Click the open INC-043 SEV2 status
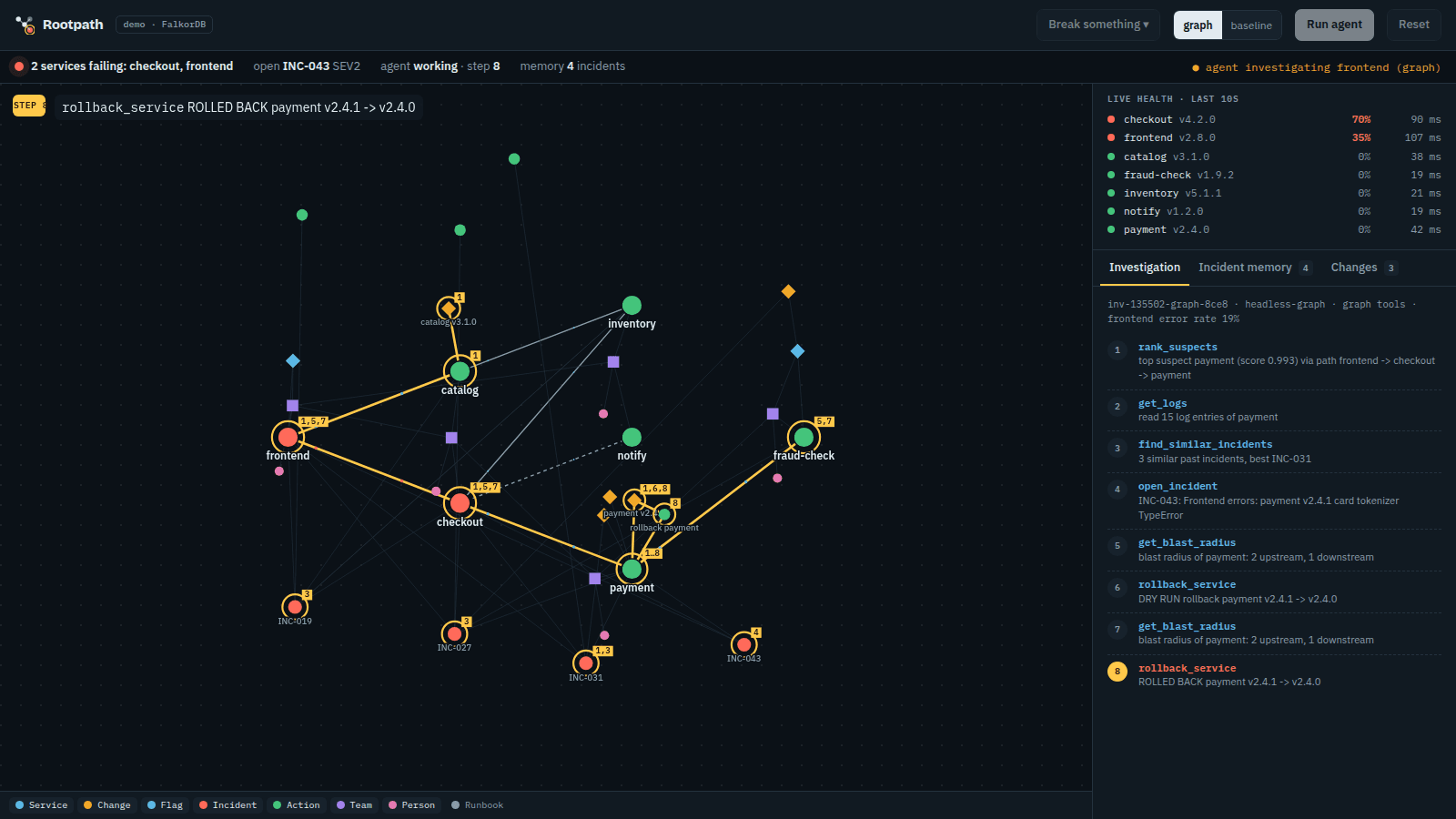Image resolution: width=1456 pixels, height=819 pixels. pyautogui.click(x=307, y=66)
